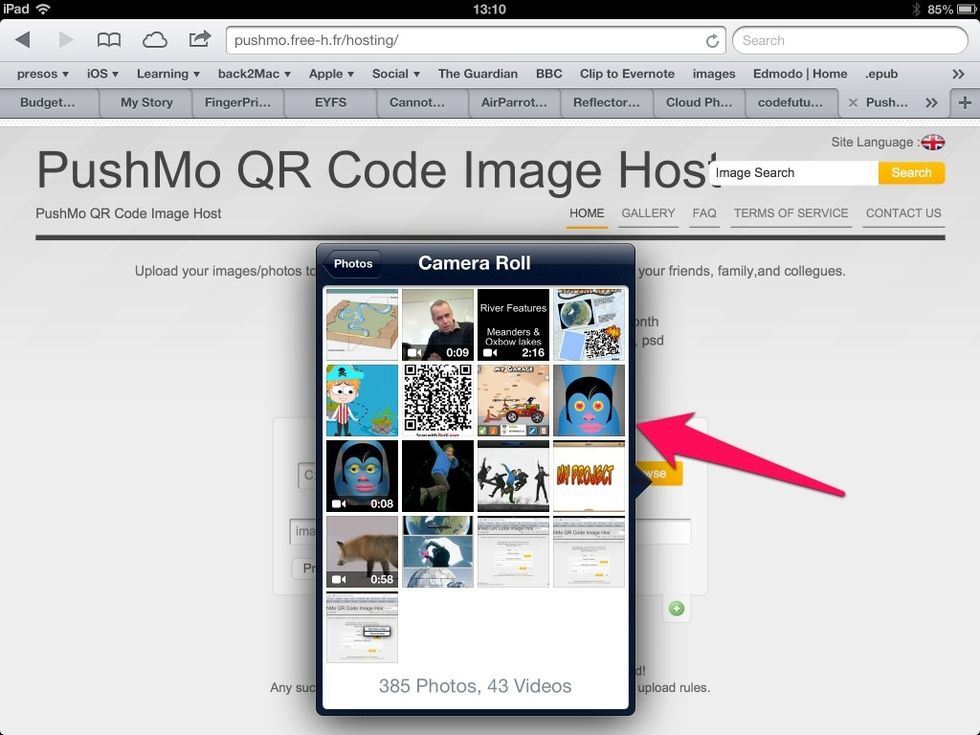
Task: Open CONTACT US page
Action: click(903, 213)
